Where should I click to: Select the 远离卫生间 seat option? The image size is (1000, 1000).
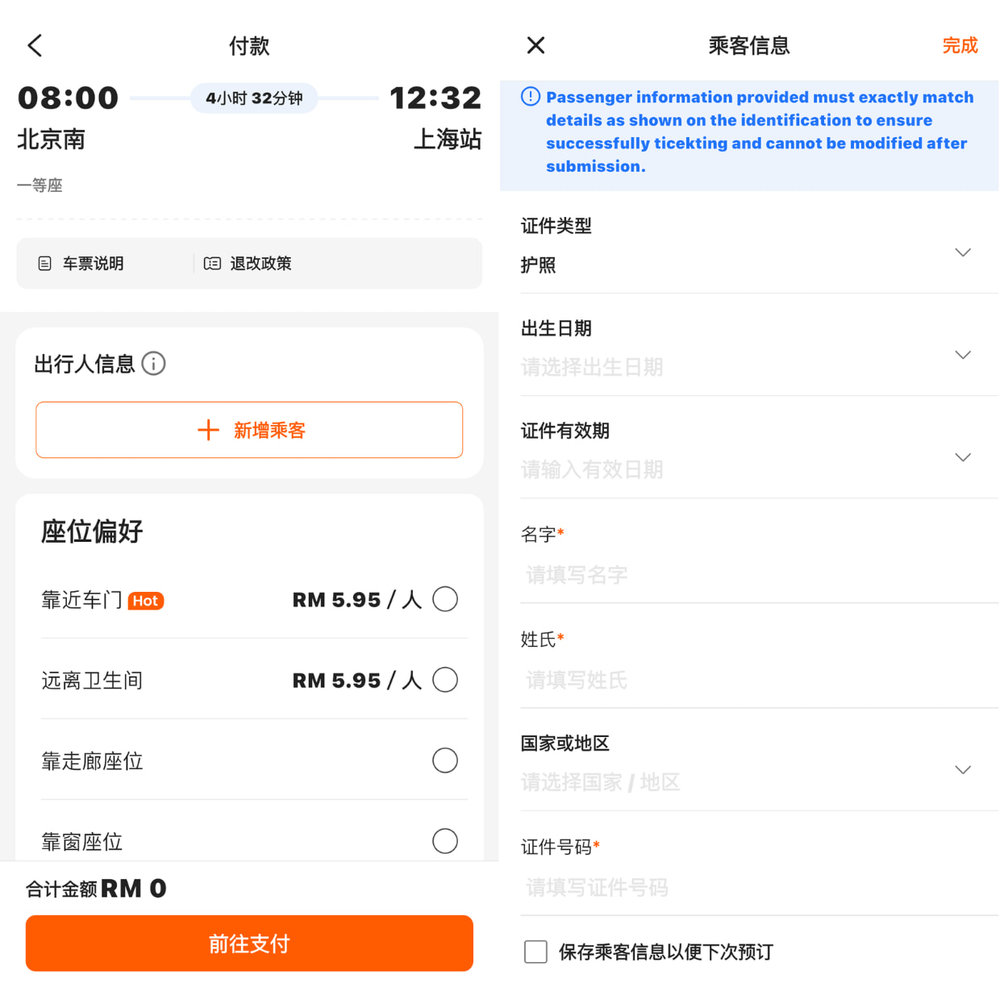(444, 680)
